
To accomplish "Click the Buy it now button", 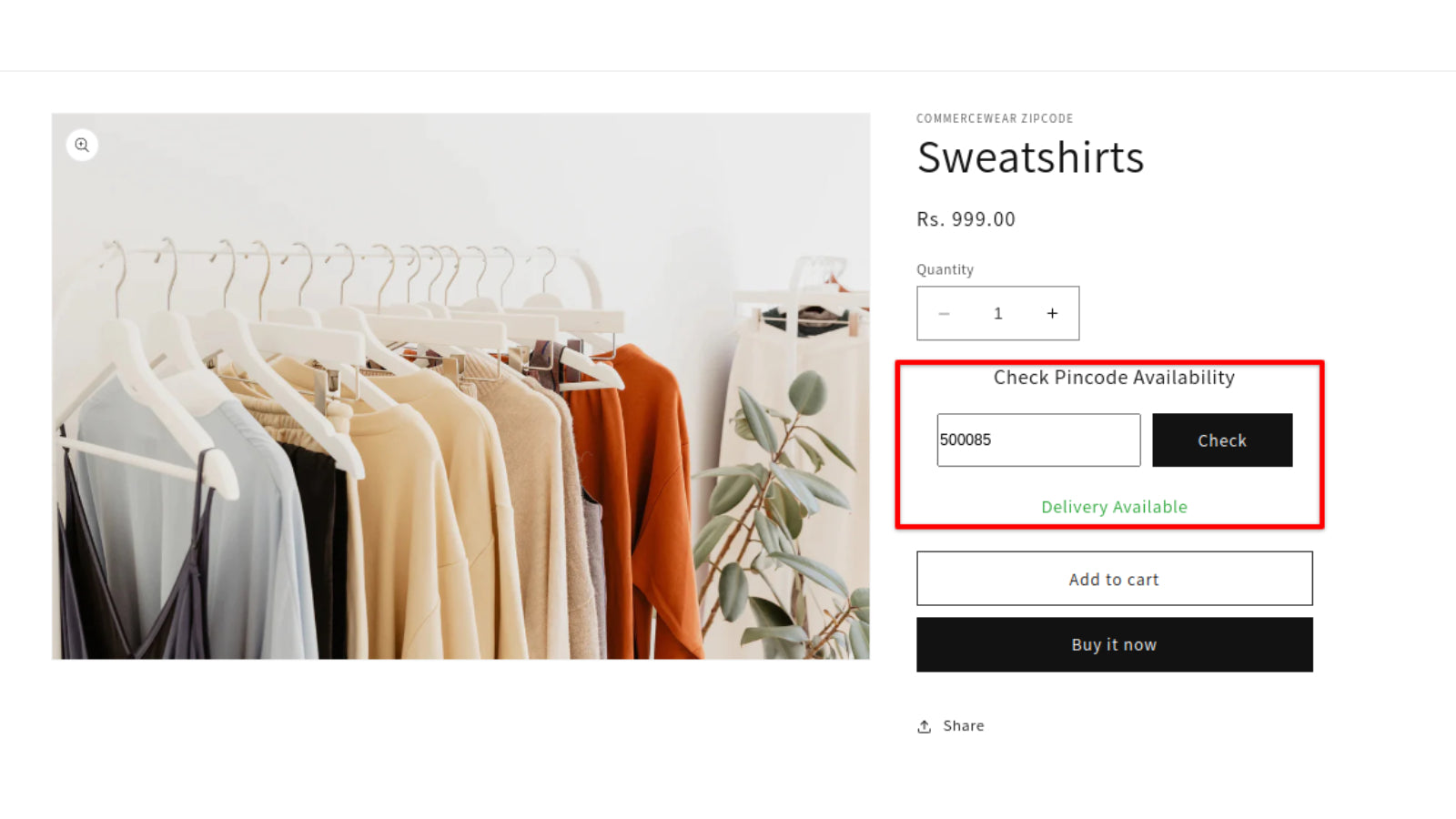I will (1114, 645).
